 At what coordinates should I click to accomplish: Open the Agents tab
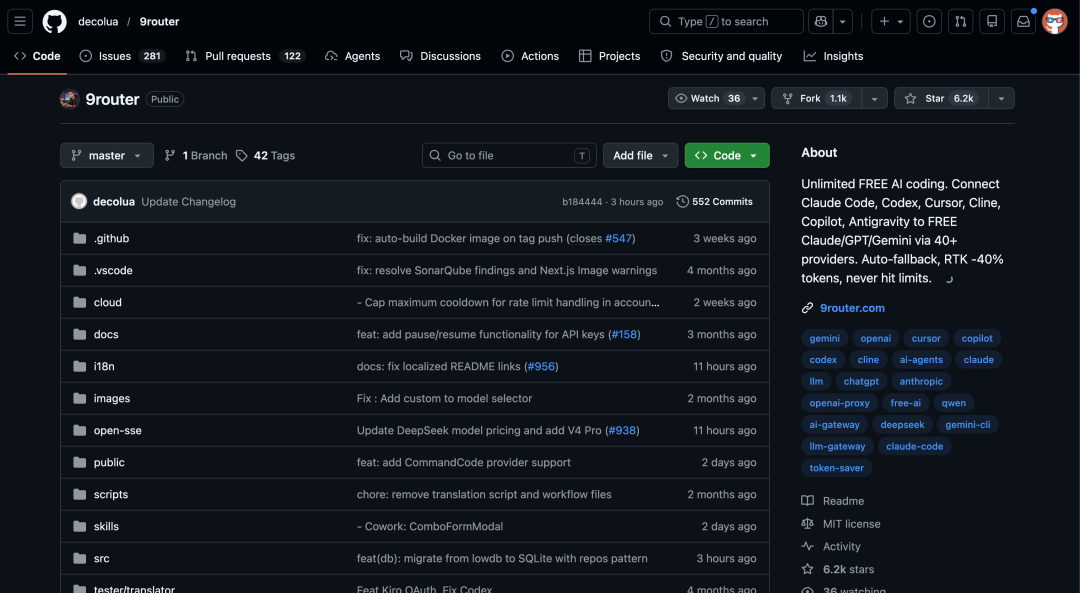[x=353, y=56]
